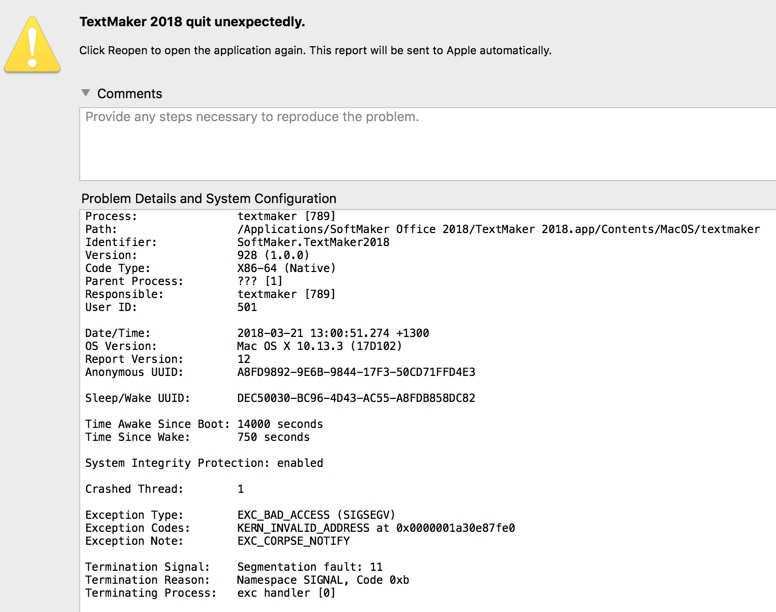Click the Sleep/Wake UUID value
This screenshot has height=612, width=776.
tap(356, 398)
